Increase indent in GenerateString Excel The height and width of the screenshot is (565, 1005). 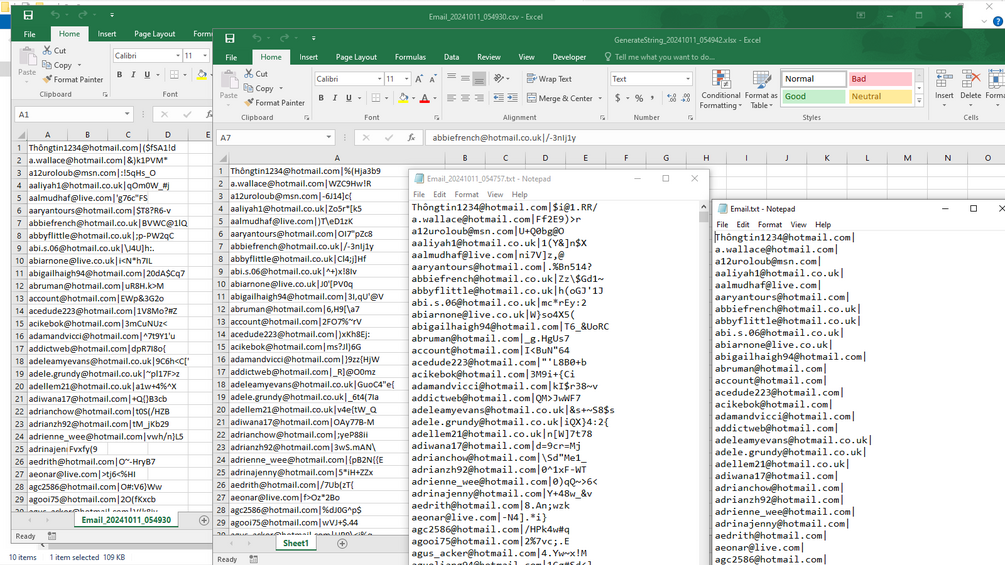pyautogui.click(x=512, y=98)
